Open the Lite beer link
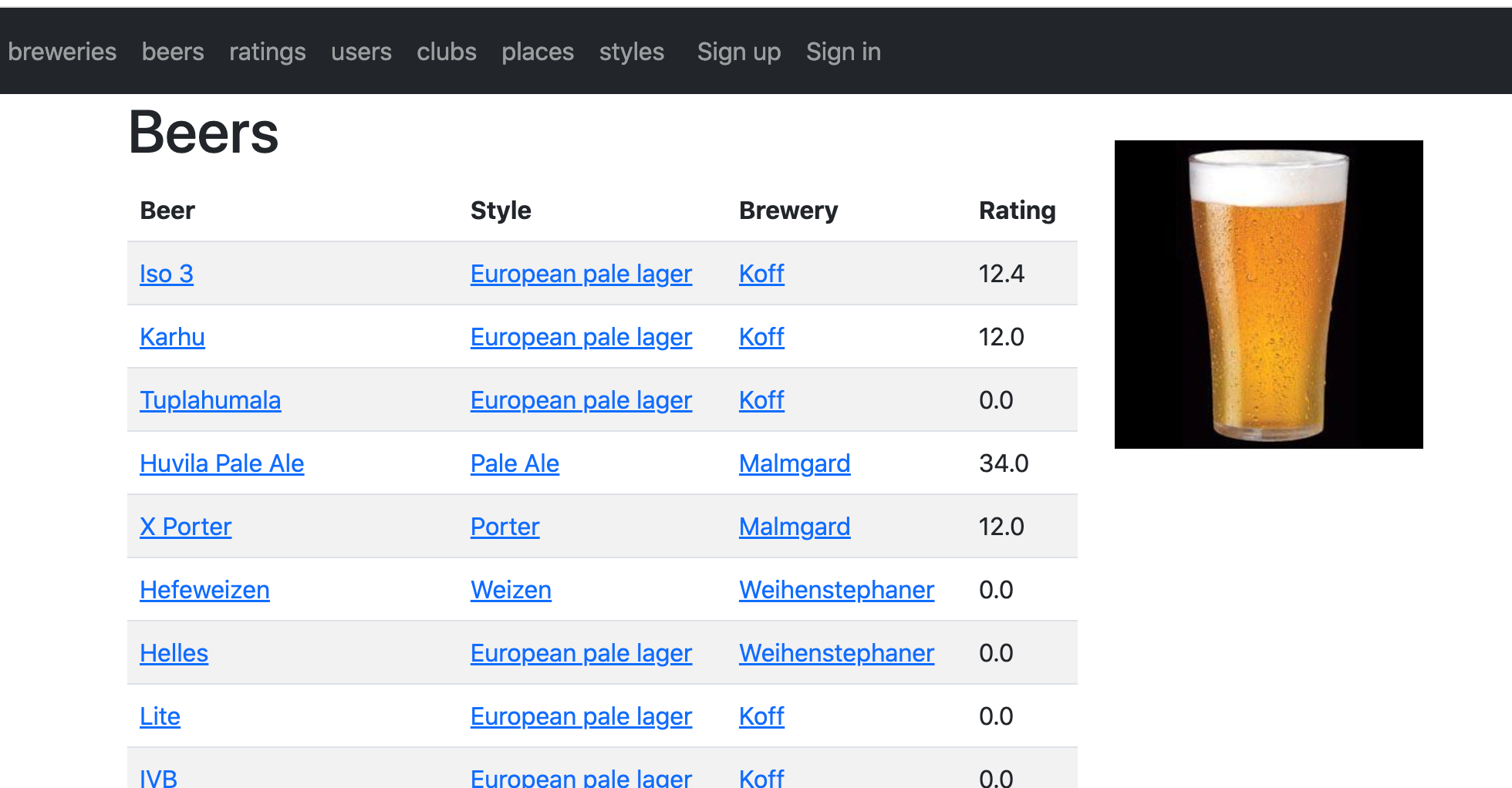This screenshot has width=1512, height=788. pos(160,716)
